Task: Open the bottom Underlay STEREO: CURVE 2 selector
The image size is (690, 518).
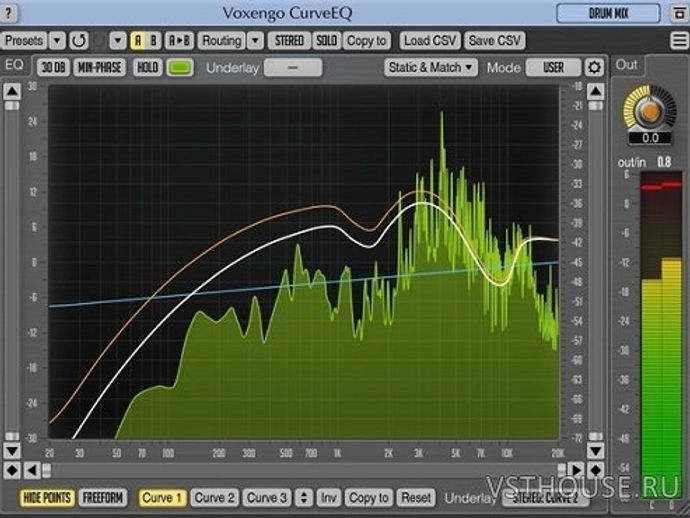Action: point(545,498)
